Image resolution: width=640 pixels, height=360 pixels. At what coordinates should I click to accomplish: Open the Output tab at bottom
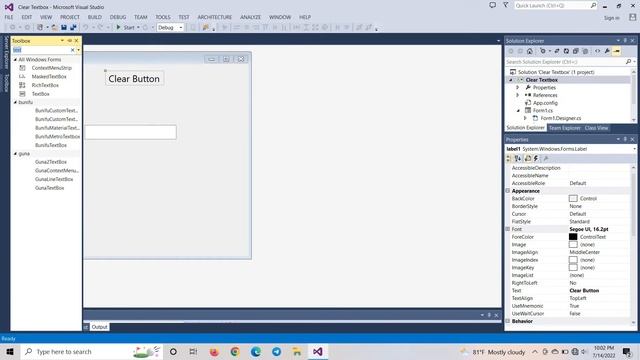(x=99, y=327)
